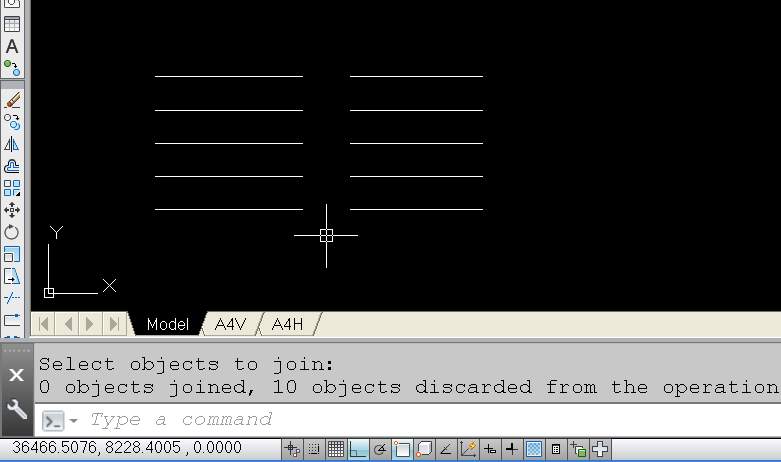This screenshot has width=781, height=462.
Task: Toggle Infer Constraints in status bar
Action: click(x=292, y=450)
